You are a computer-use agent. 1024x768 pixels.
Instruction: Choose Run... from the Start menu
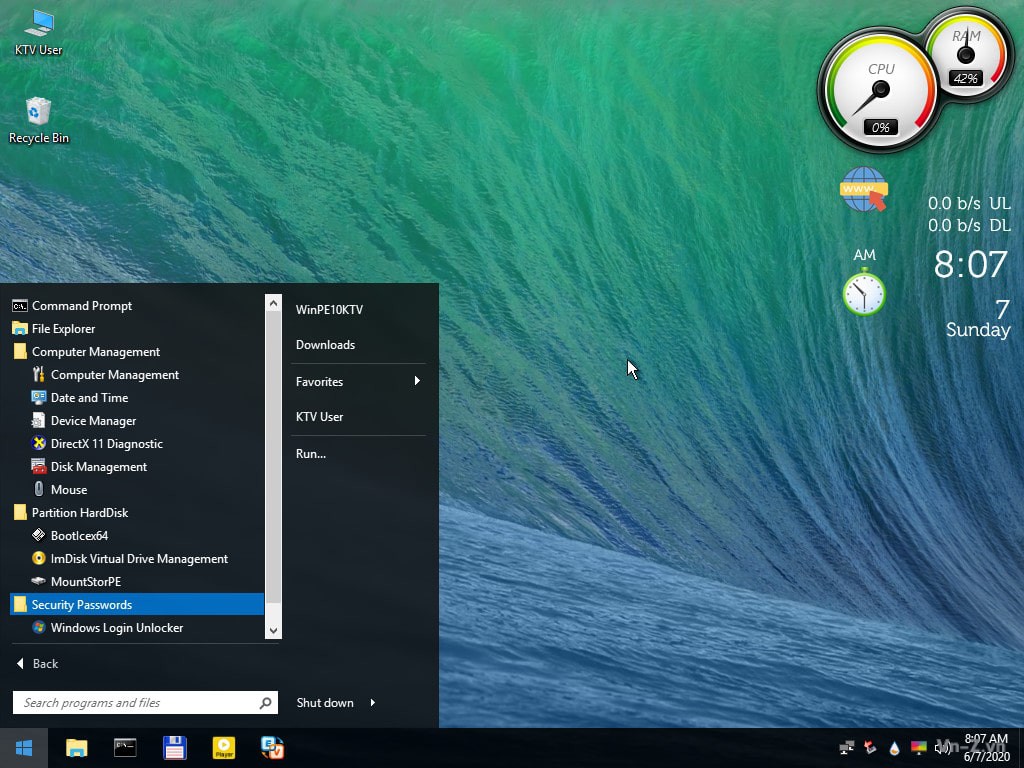(311, 454)
